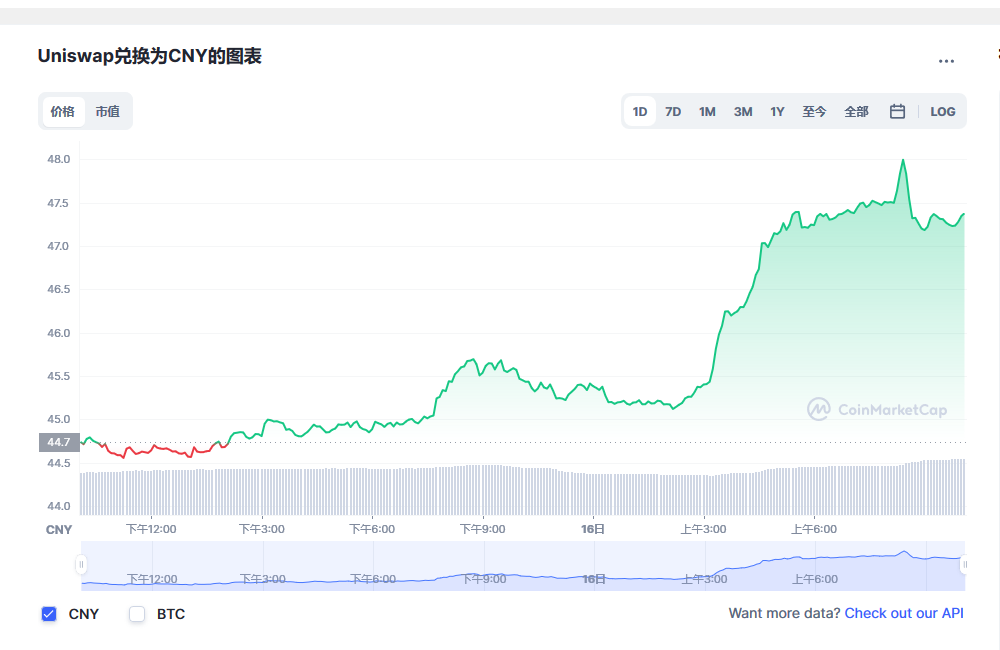Check the BTC currency checkbox

[136, 614]
